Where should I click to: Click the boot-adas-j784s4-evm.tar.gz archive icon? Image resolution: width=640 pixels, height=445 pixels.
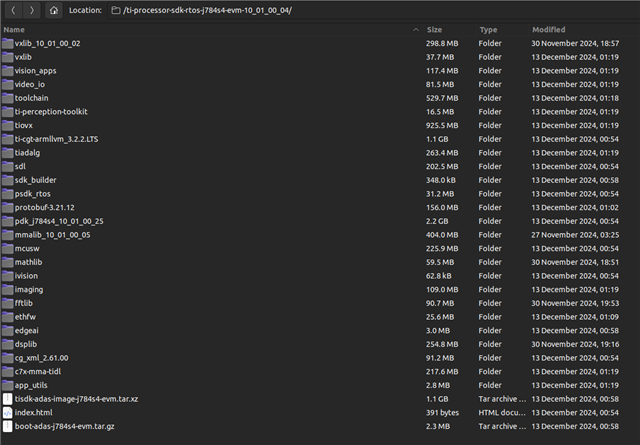tap(8, 426)
